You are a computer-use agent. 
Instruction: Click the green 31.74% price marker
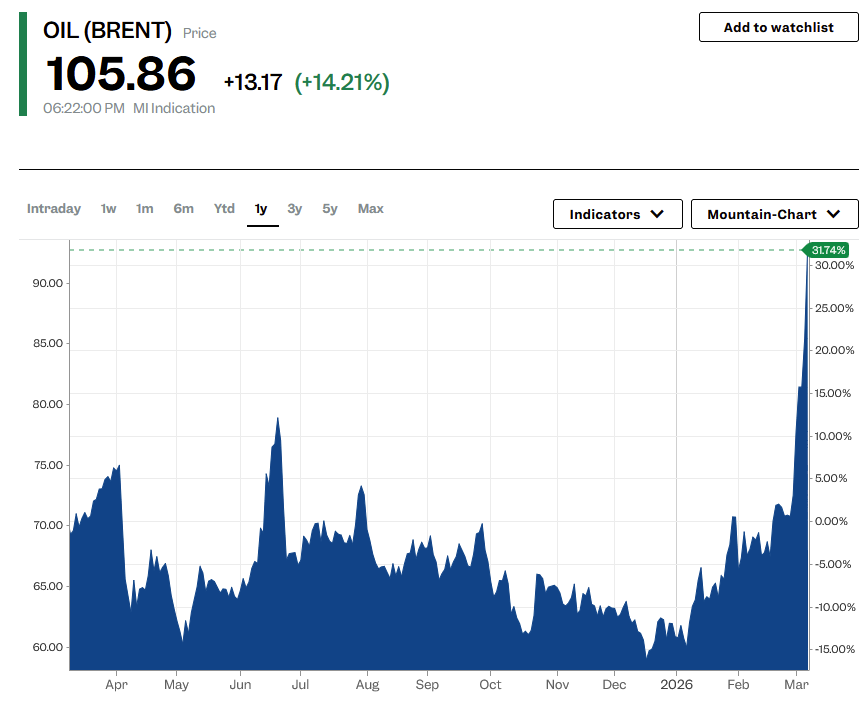click(x=829, y=250)
